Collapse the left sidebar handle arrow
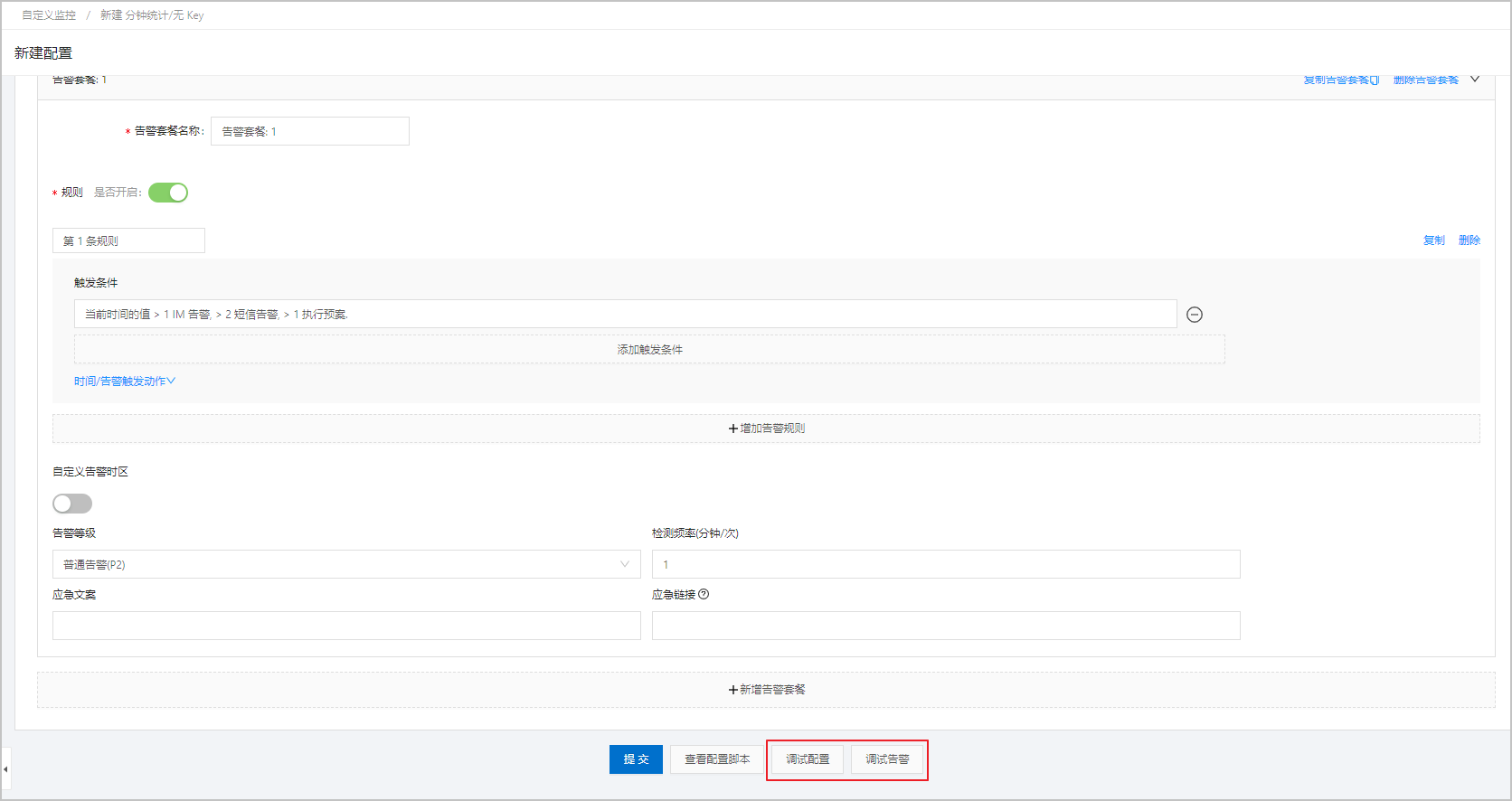 pos(5,769)
